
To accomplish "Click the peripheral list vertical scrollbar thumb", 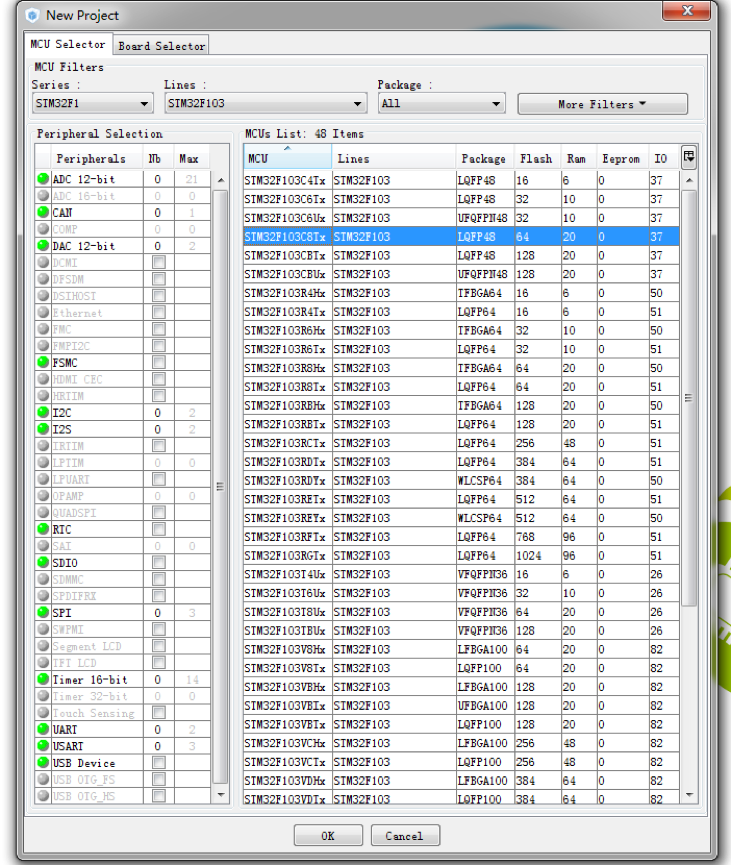I will (221, 486).
